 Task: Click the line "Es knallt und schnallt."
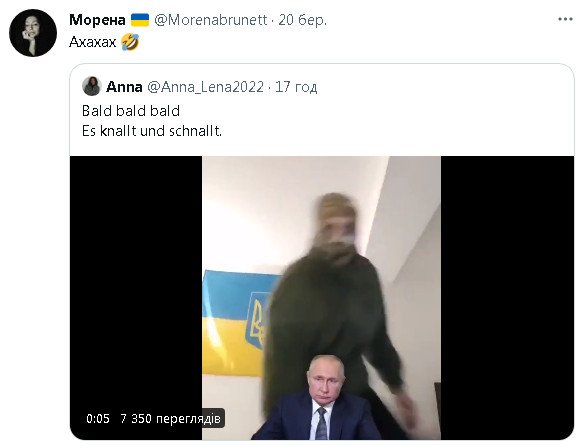pos(152,131)
